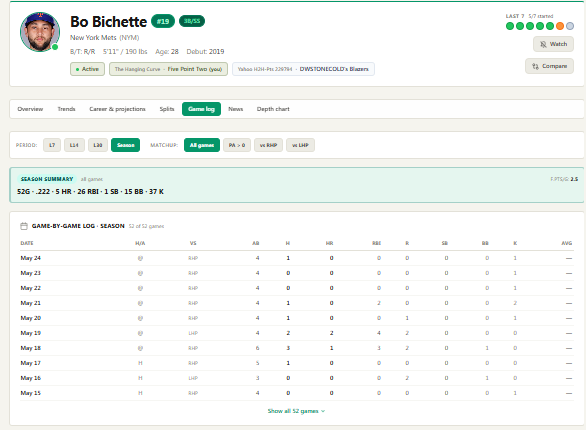586x430 pixels.
Task: Select the L7 period filter
Action: point(52,145)
